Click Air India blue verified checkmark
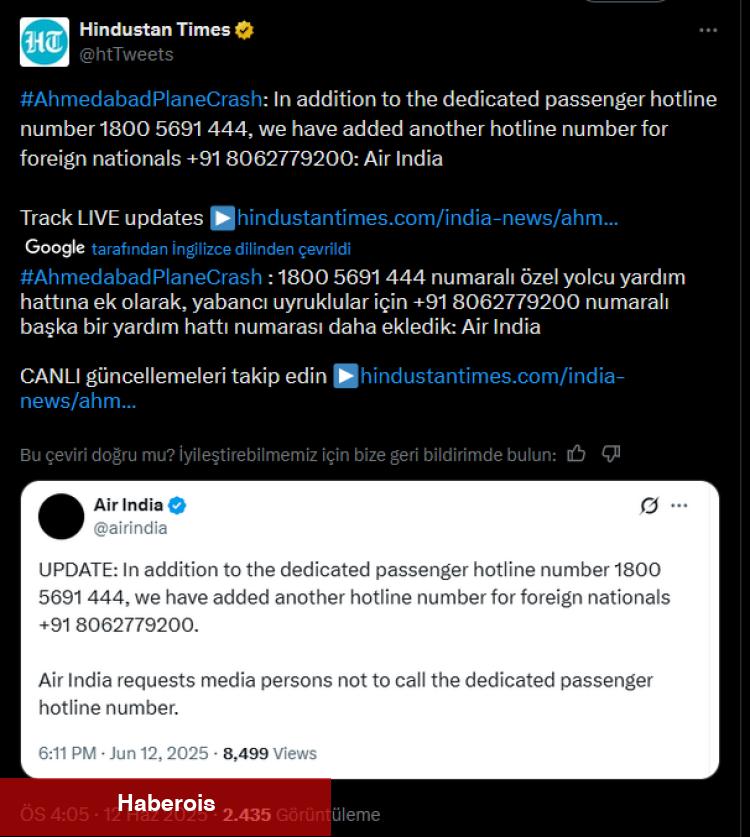The height and width of the screenshot is (837, 750). point(177,505)
